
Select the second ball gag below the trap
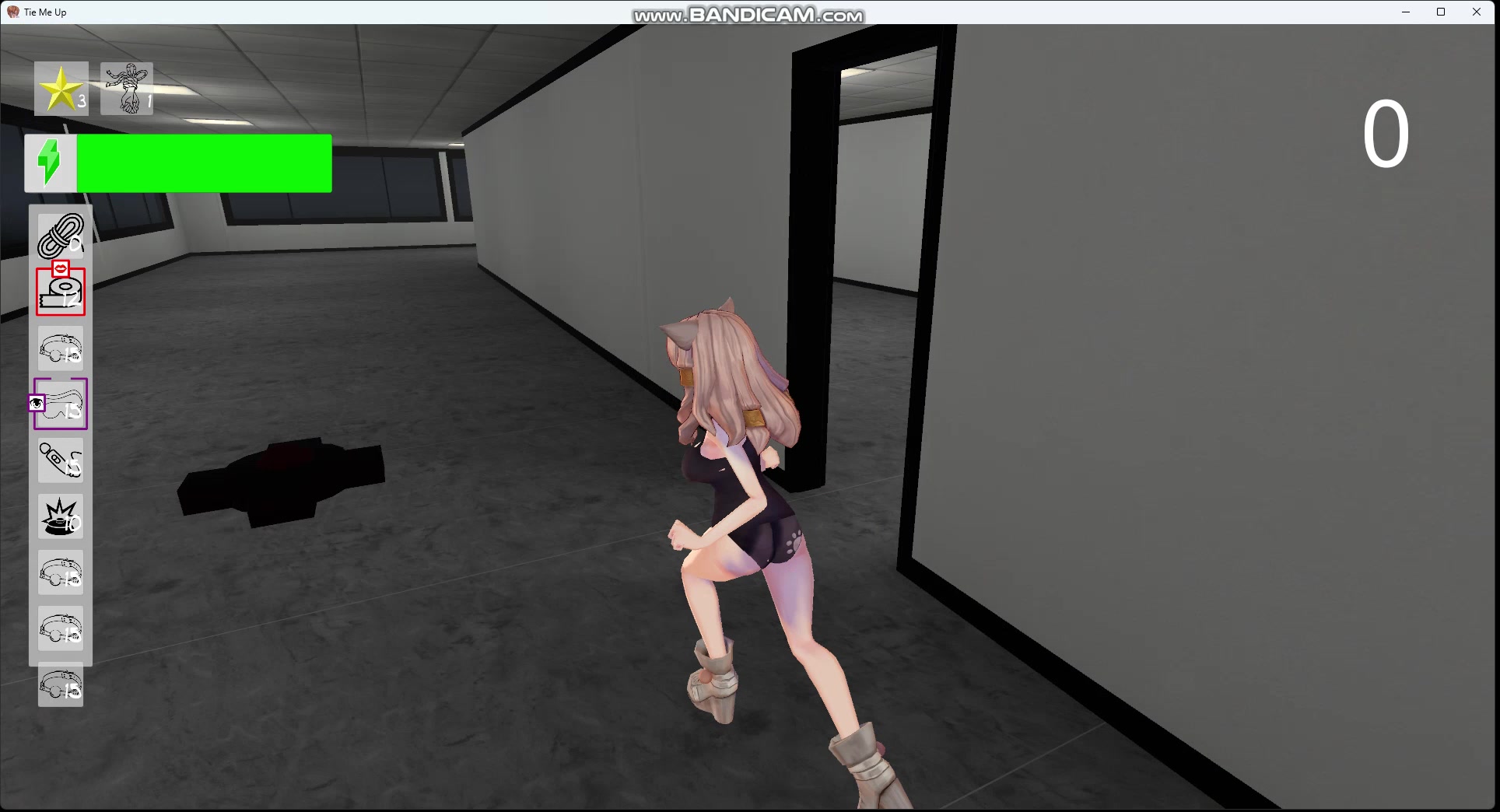coord(61,628)
